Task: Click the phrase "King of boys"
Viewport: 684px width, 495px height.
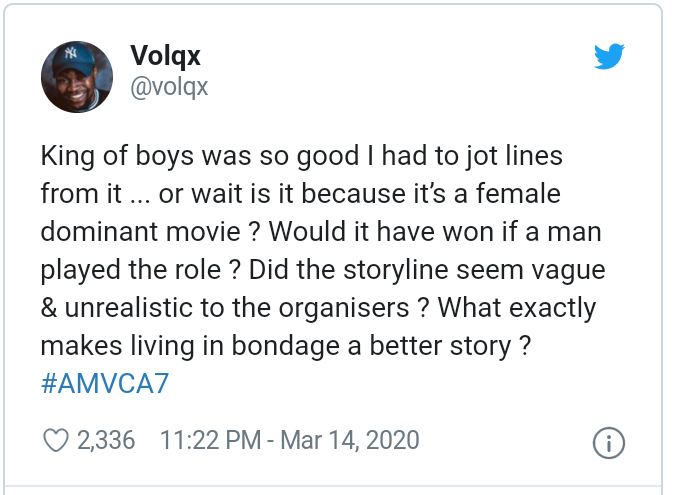Action: point(111,157)
